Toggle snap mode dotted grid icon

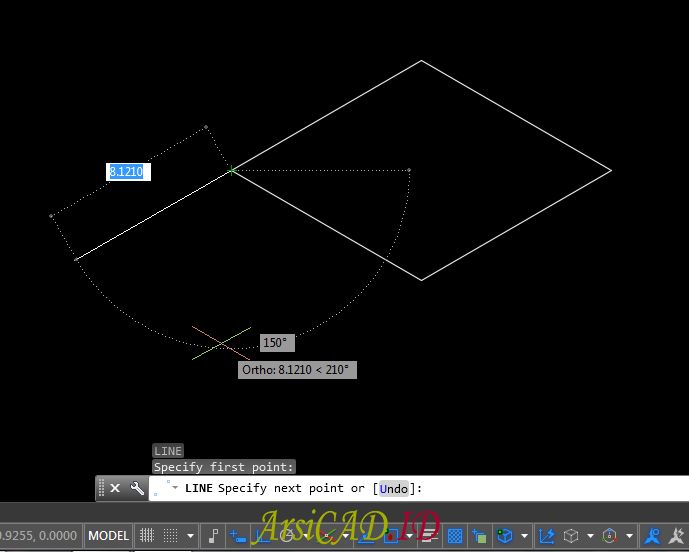click(x=170, y=536)
